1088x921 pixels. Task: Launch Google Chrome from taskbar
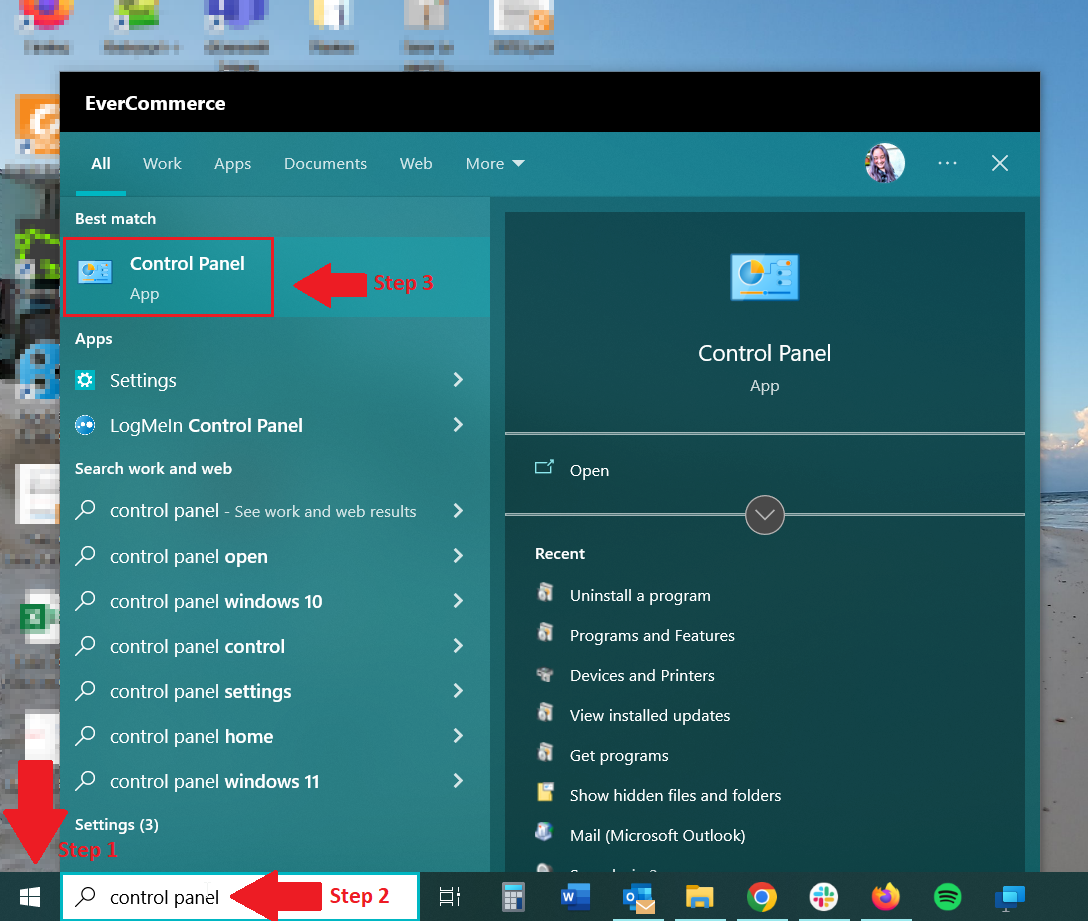coord(761,897)
